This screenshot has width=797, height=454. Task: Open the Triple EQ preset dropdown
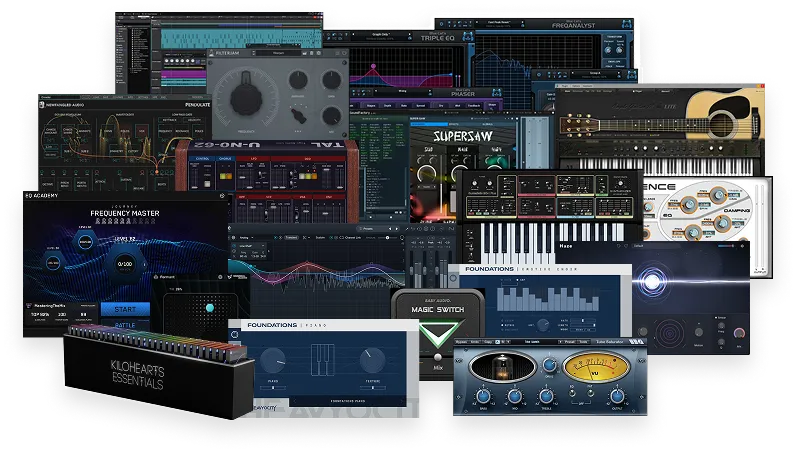[381, 35]
